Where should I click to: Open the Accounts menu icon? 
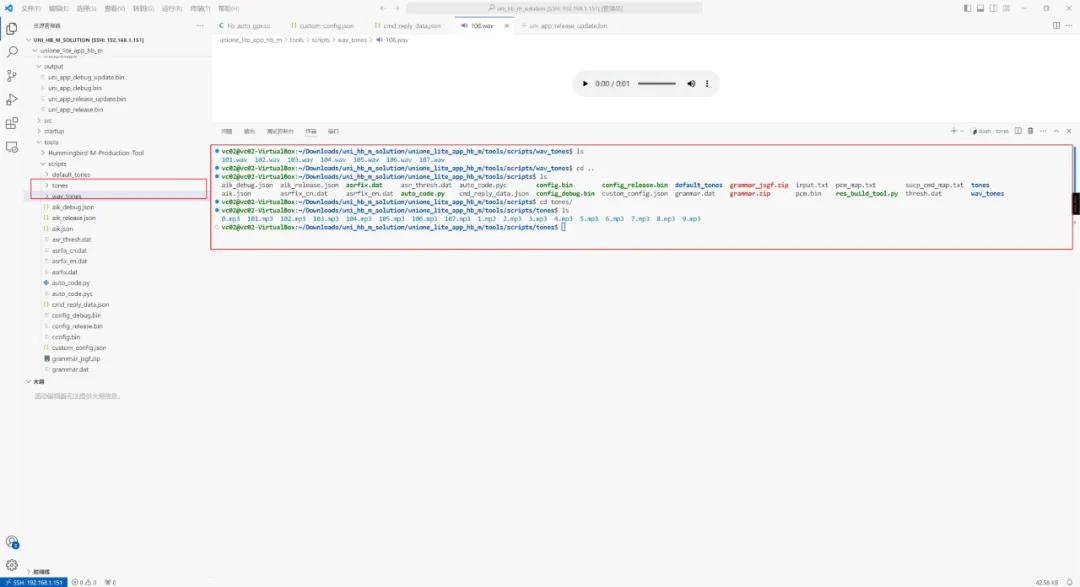tap(12, 542)
